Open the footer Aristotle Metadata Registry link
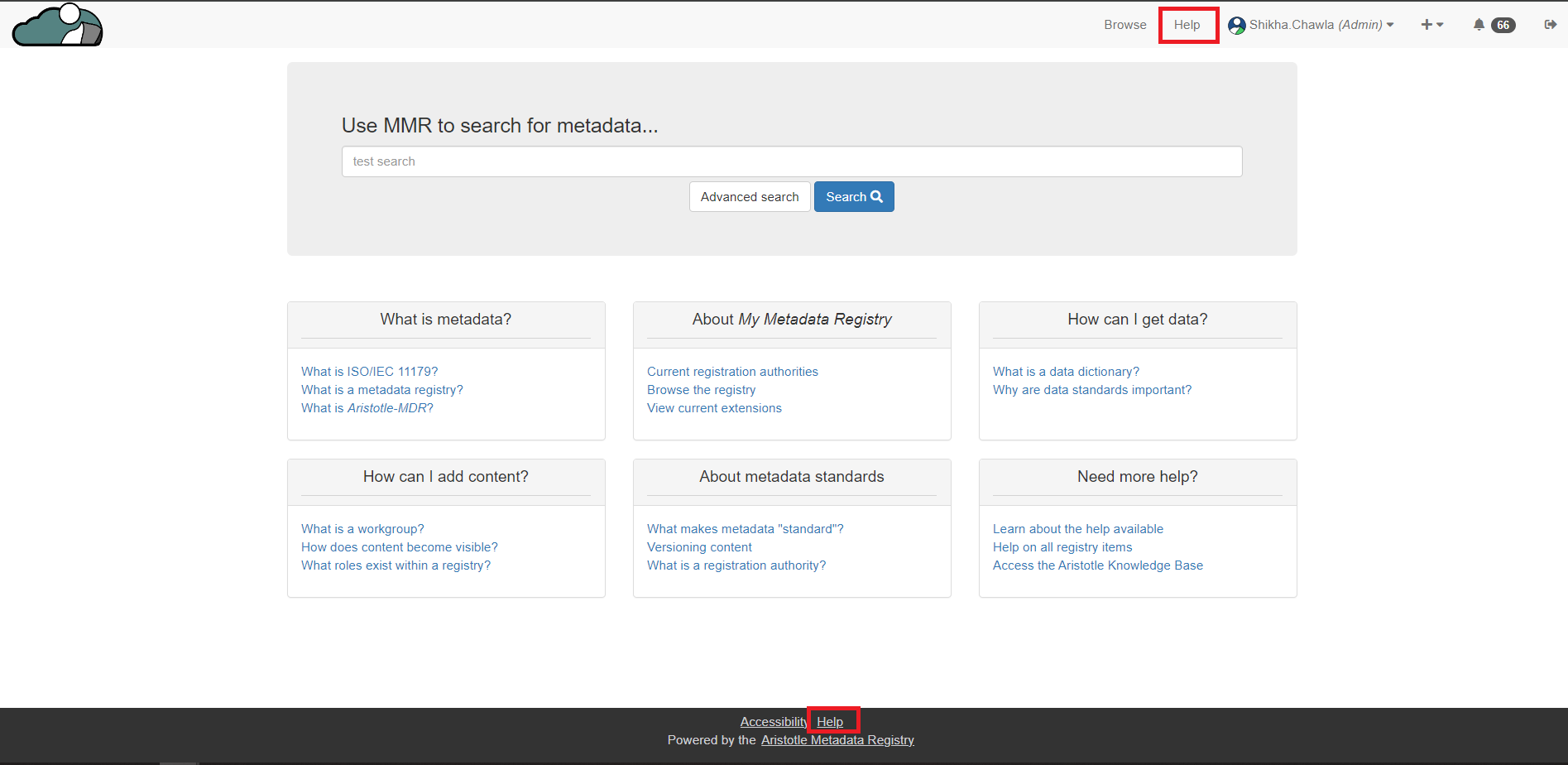The image size is (1568, 765). pos(837,740)
